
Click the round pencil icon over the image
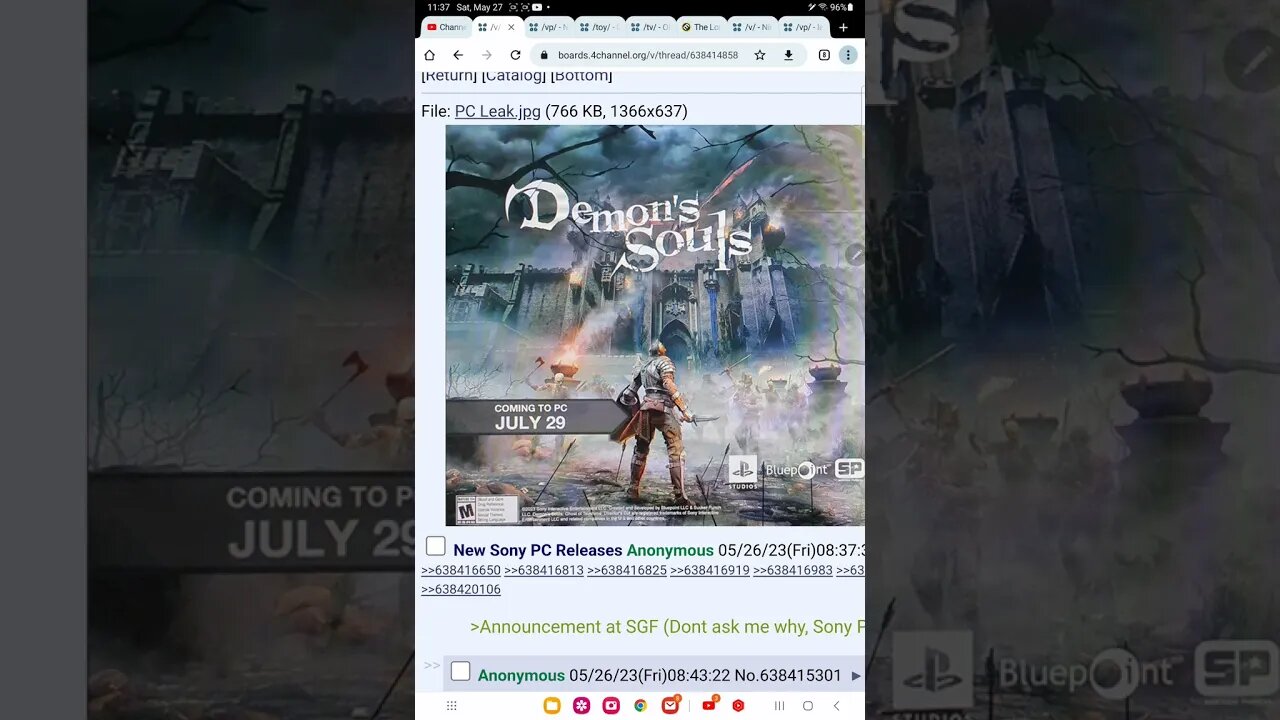(x=855, y=254)
